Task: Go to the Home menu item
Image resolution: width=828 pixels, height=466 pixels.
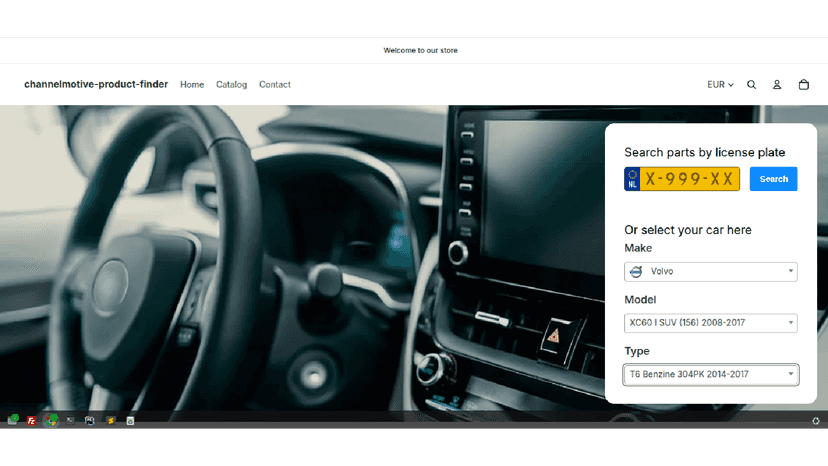Action: click(x=192, y=85)
